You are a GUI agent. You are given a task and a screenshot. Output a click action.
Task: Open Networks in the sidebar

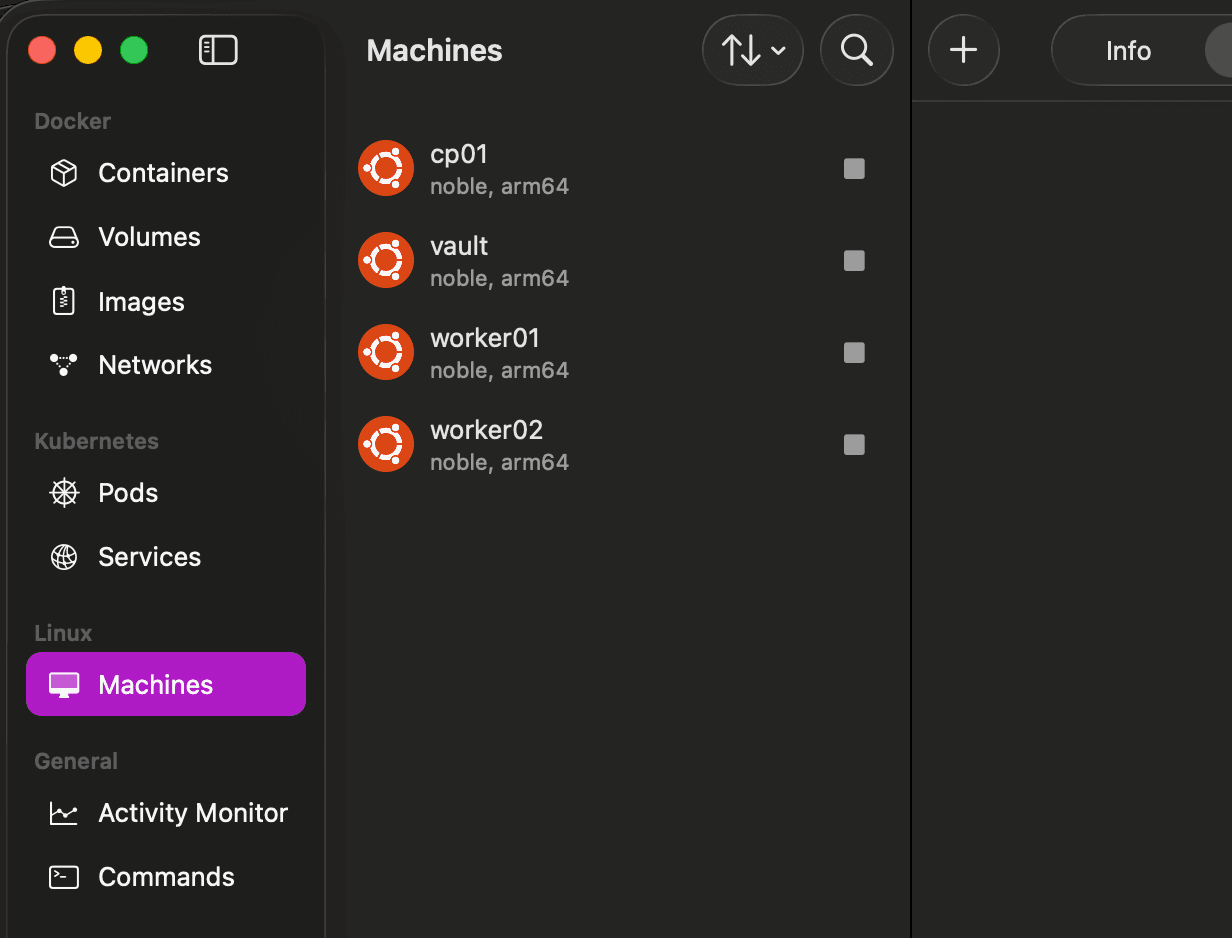pos(166,365)
